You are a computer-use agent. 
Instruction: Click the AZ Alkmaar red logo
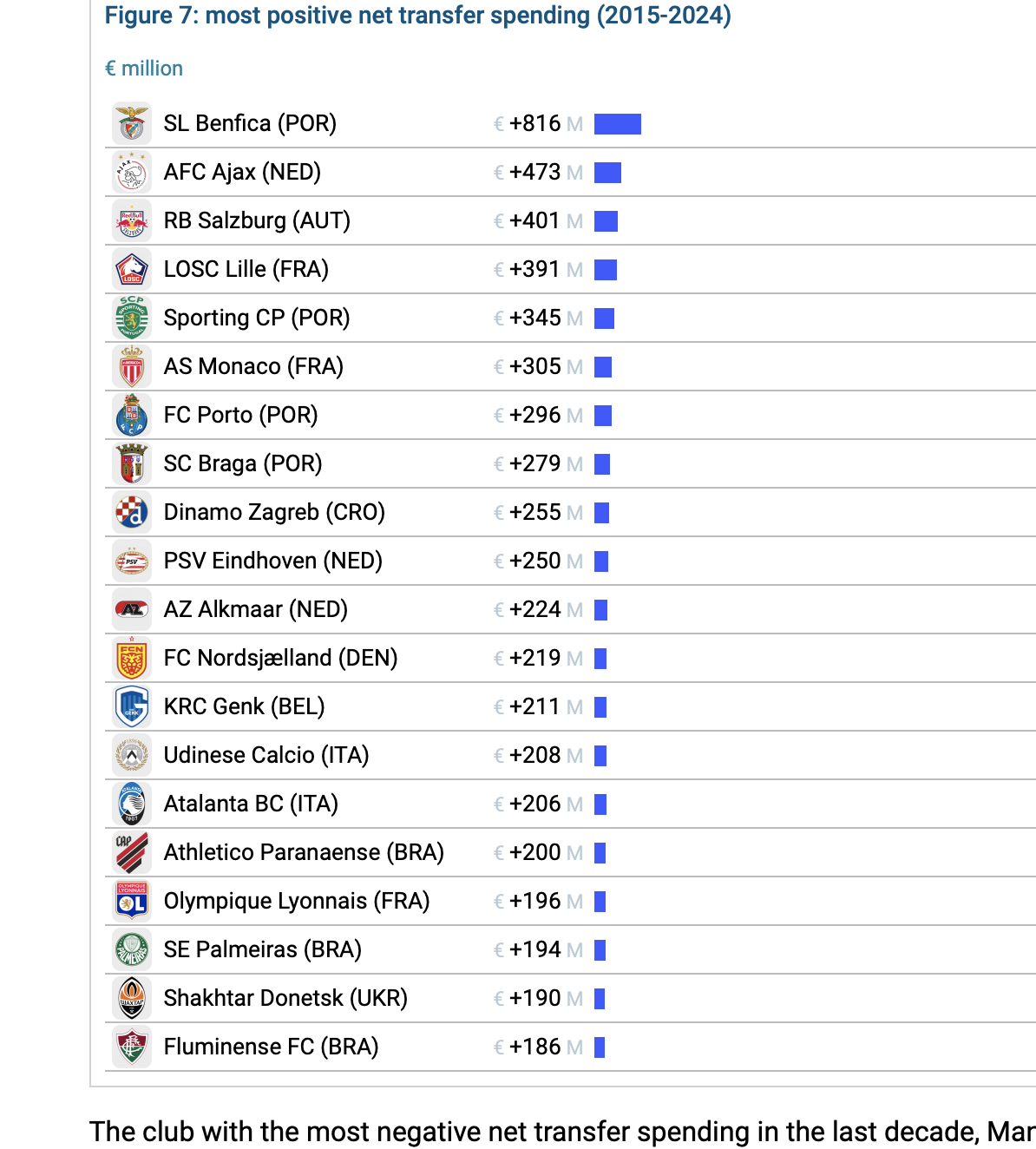click(132, 609)
